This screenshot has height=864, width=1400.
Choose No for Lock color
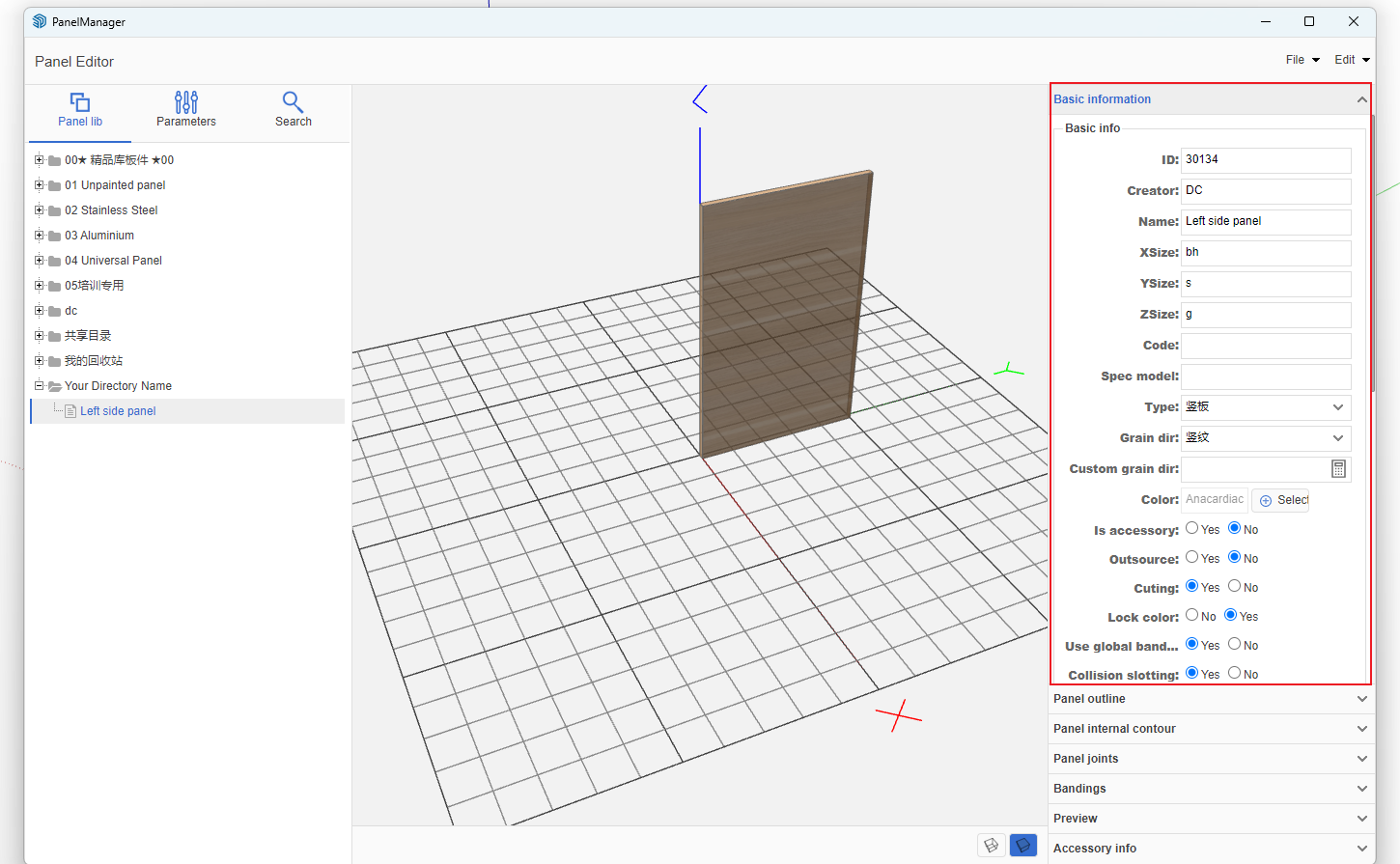[1192, 615]
